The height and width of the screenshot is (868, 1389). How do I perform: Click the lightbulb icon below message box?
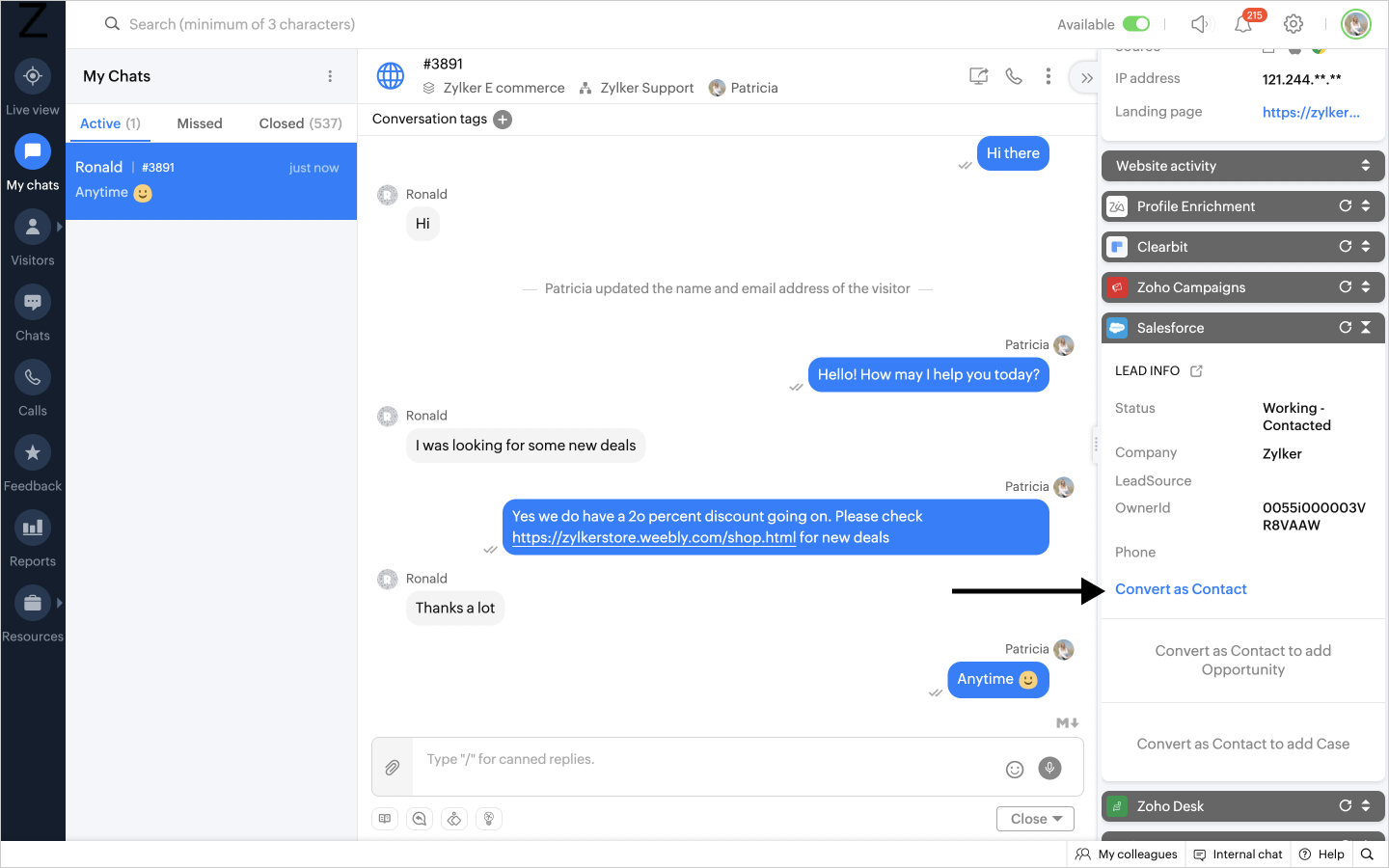click(489, 819)
